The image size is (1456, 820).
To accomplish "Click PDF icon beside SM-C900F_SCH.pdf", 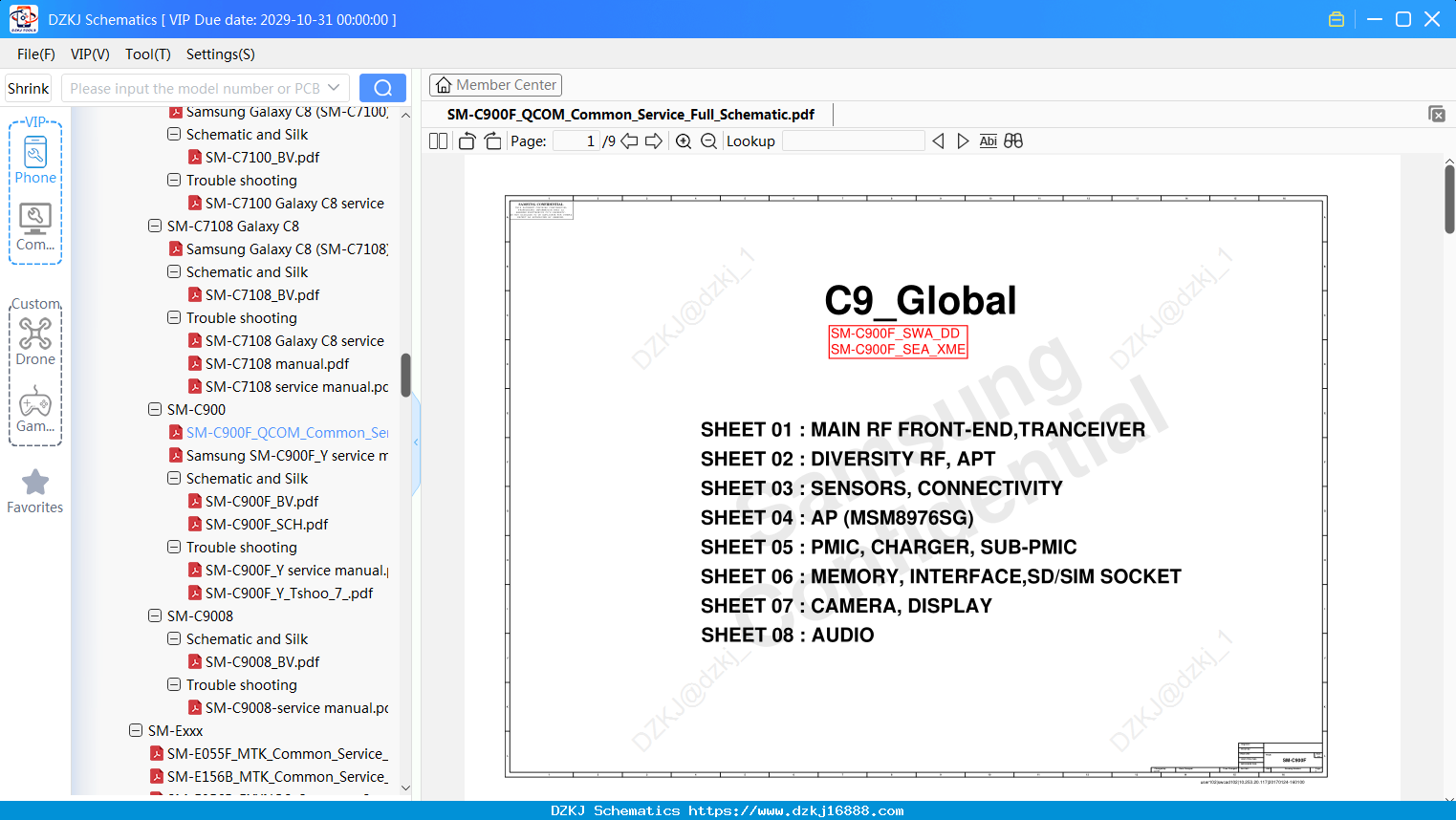I will point(195,524).
